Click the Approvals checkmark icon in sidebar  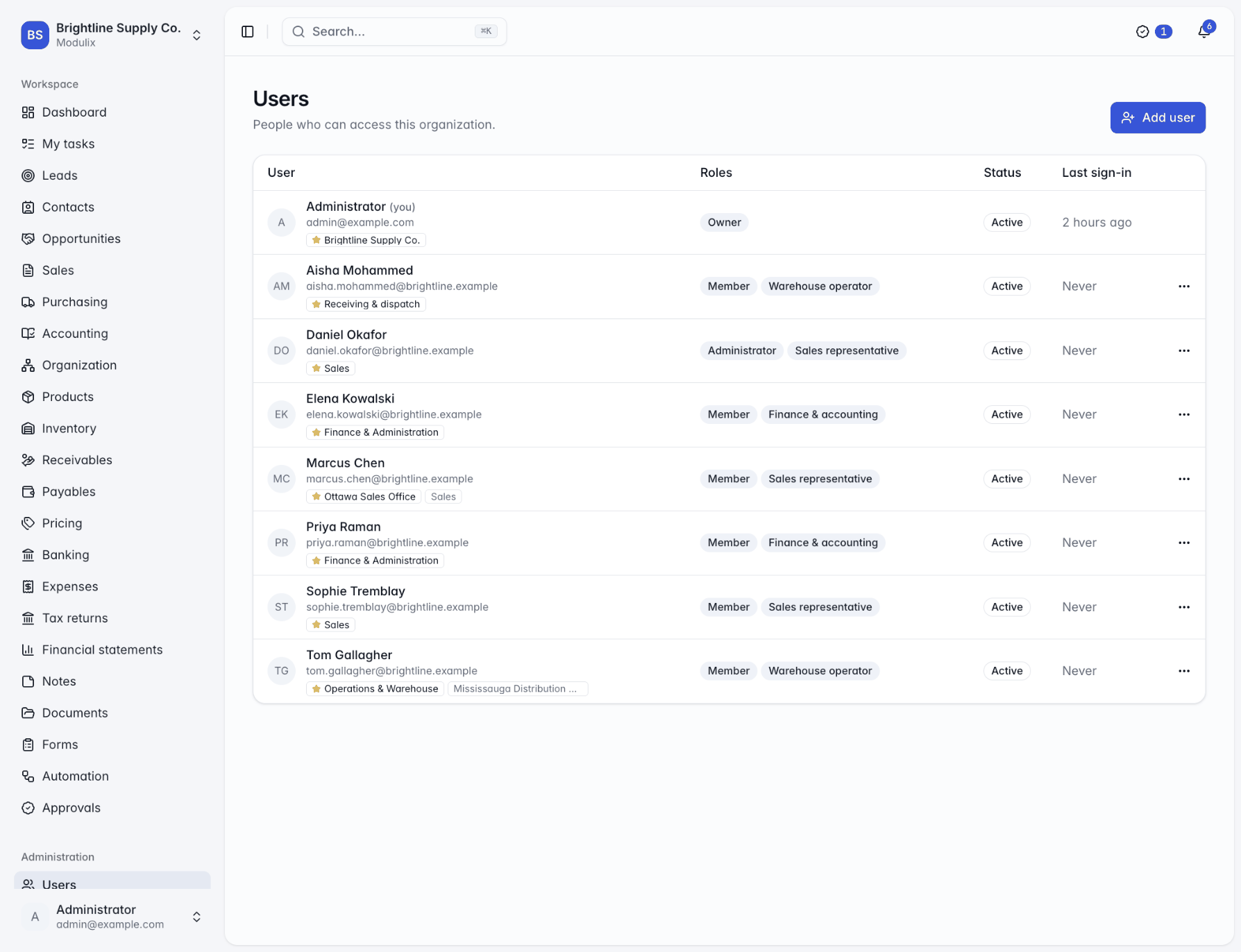28,808
